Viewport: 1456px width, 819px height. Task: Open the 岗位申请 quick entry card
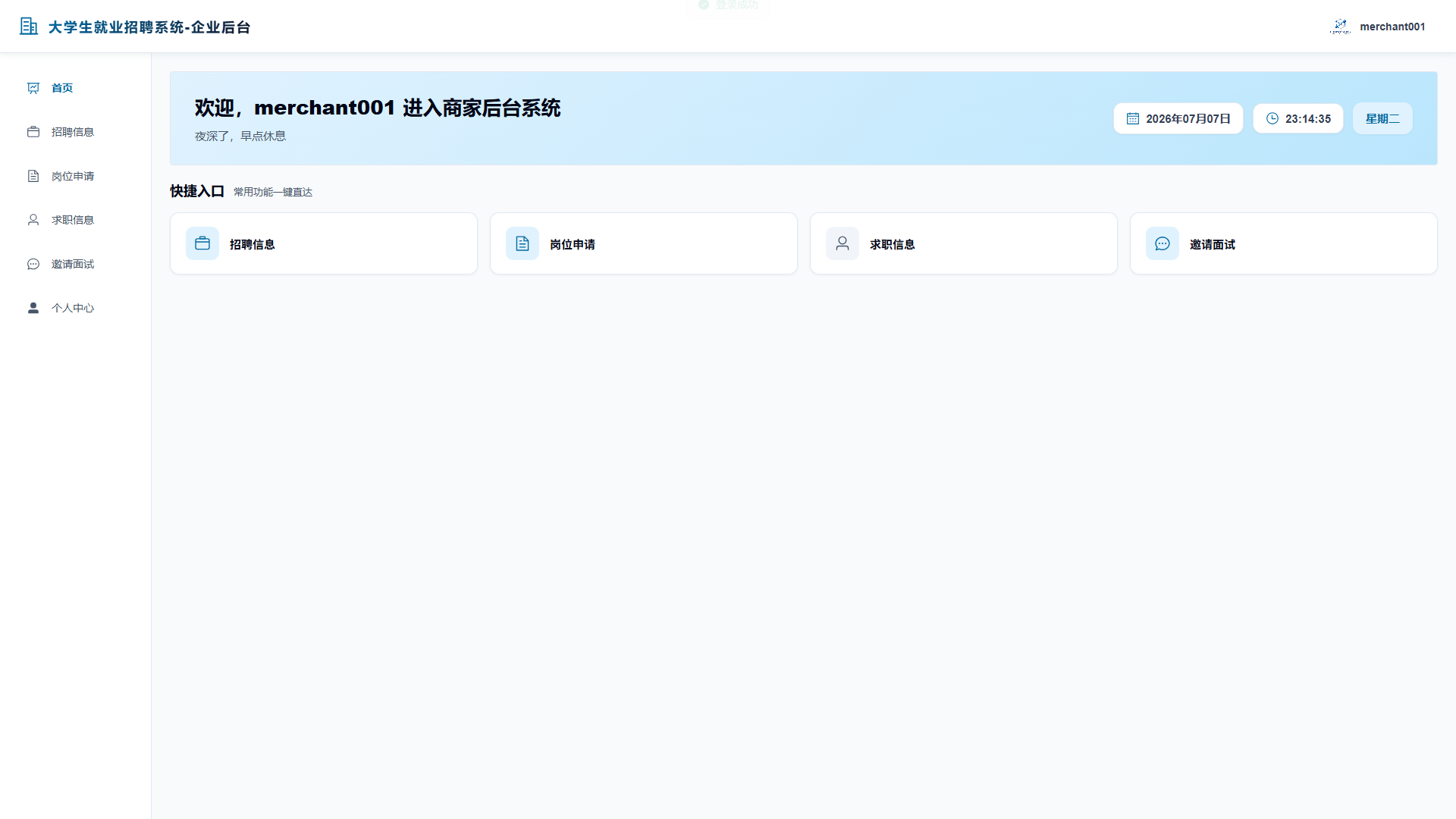[x=644, y=243]
